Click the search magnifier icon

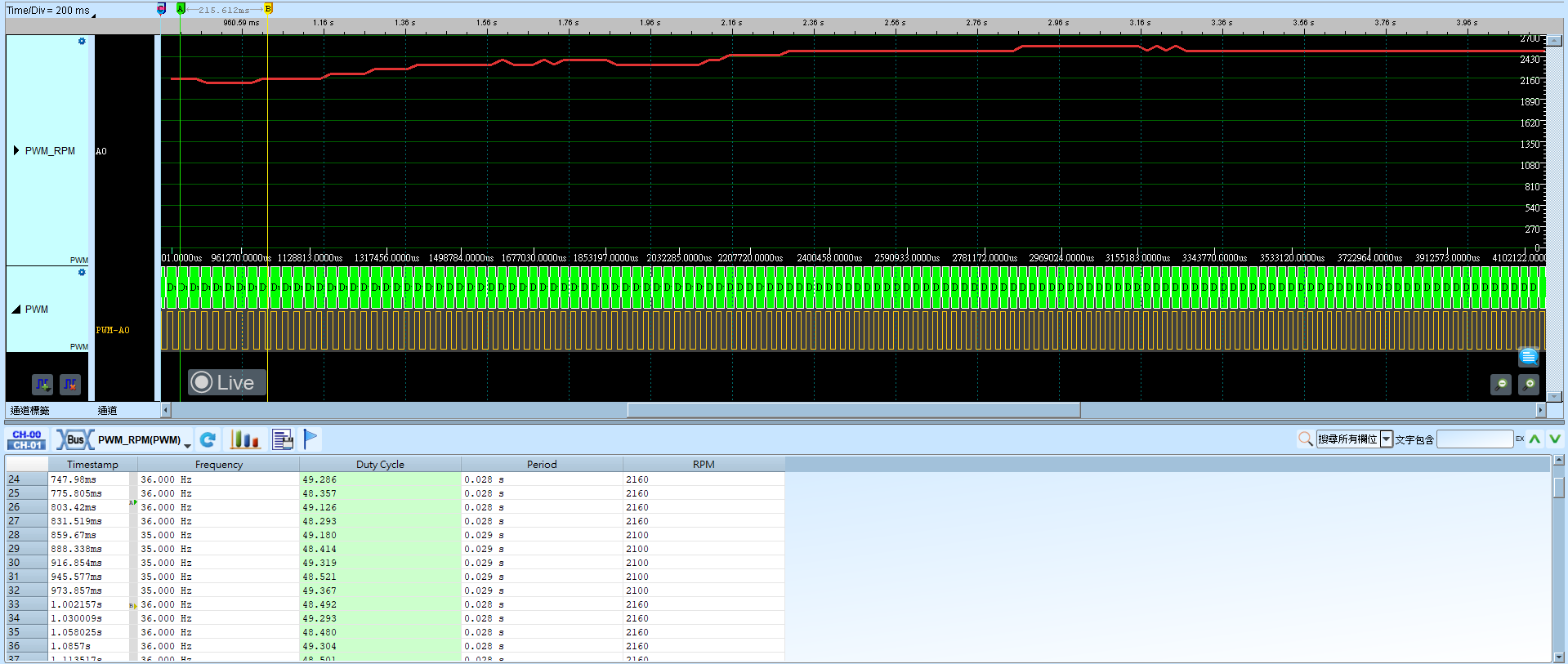point(1306,439)
